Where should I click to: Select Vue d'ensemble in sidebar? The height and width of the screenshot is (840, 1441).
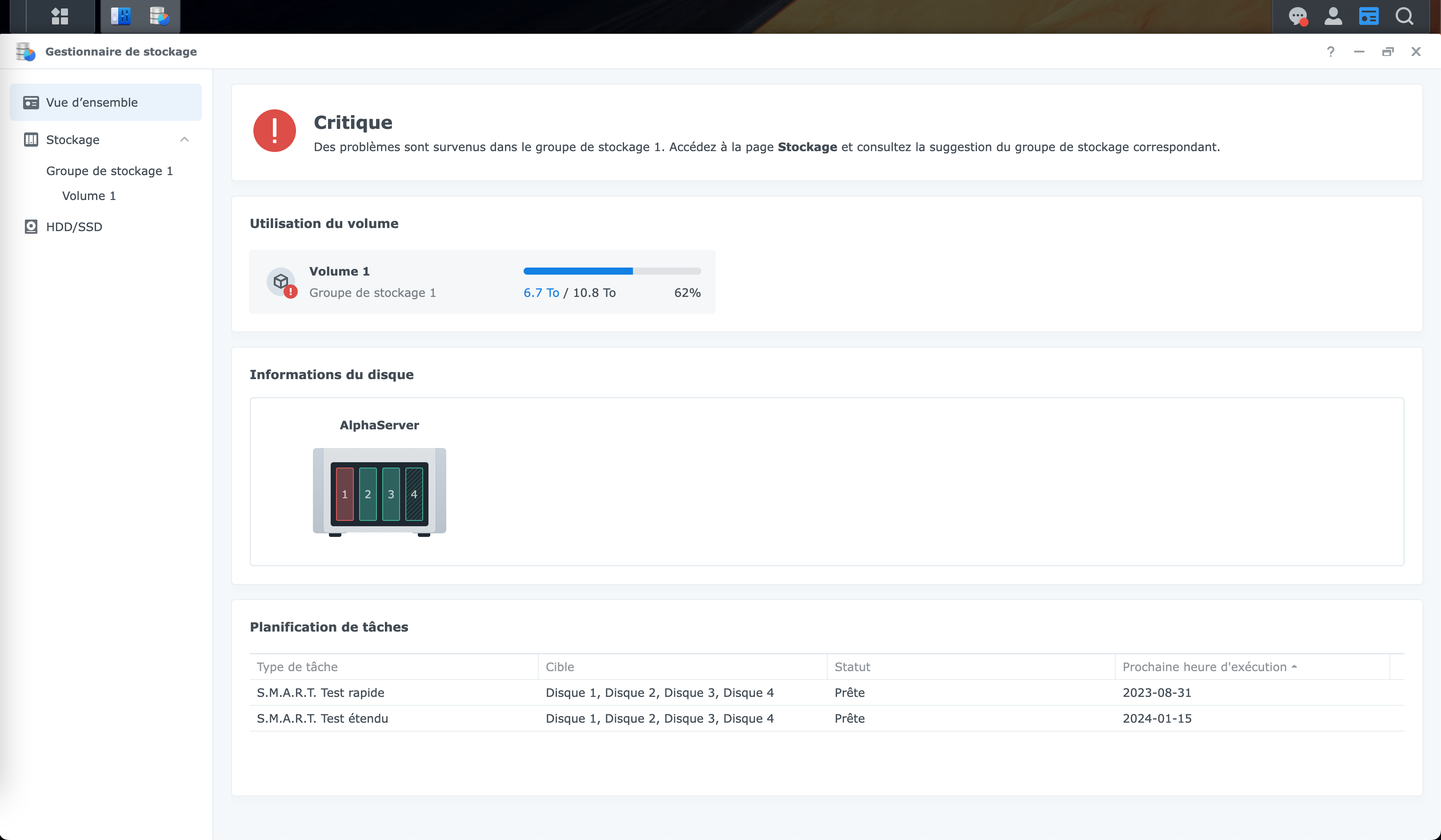click(x=92, y=102)
